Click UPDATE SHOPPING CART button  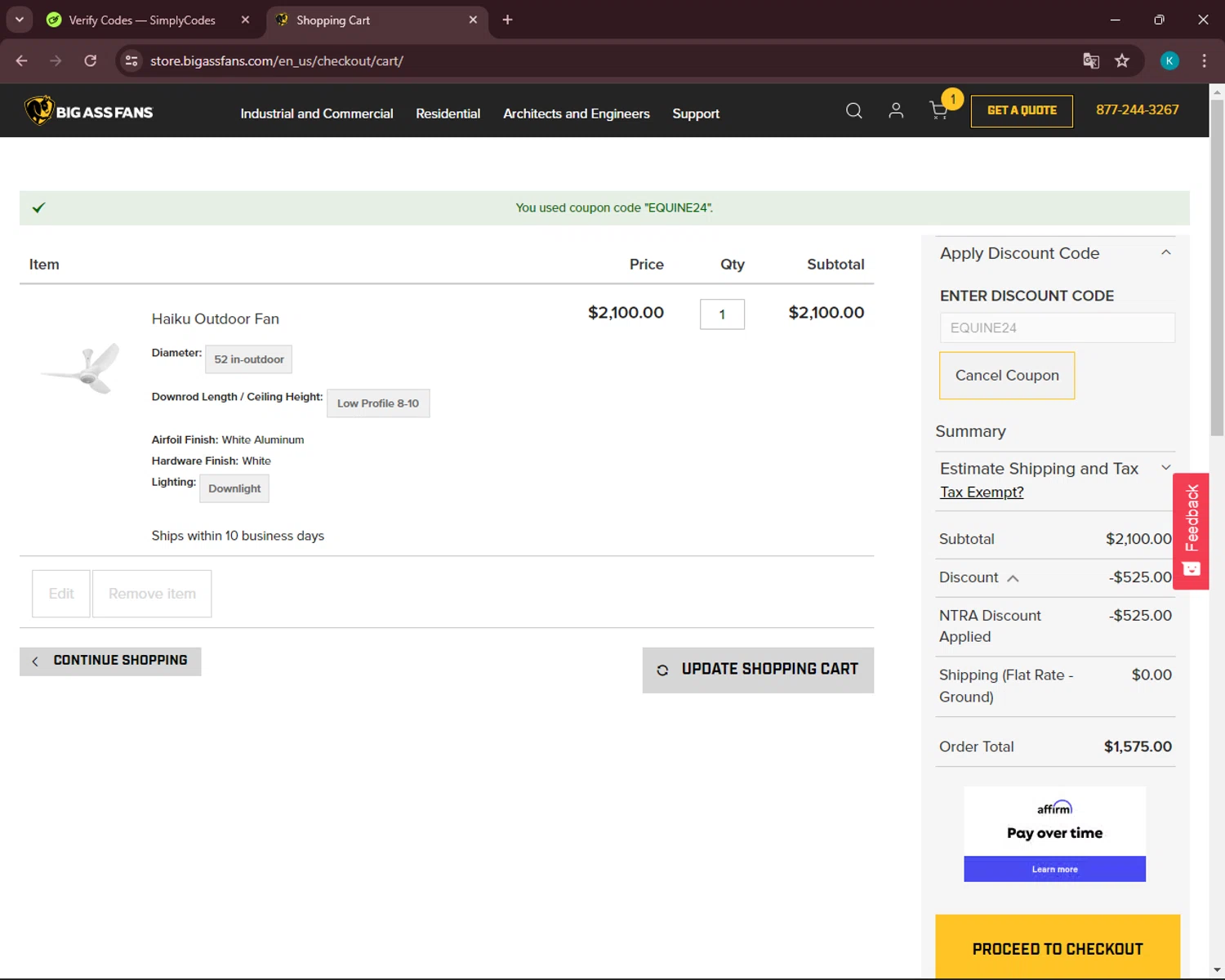pos(758,670)
